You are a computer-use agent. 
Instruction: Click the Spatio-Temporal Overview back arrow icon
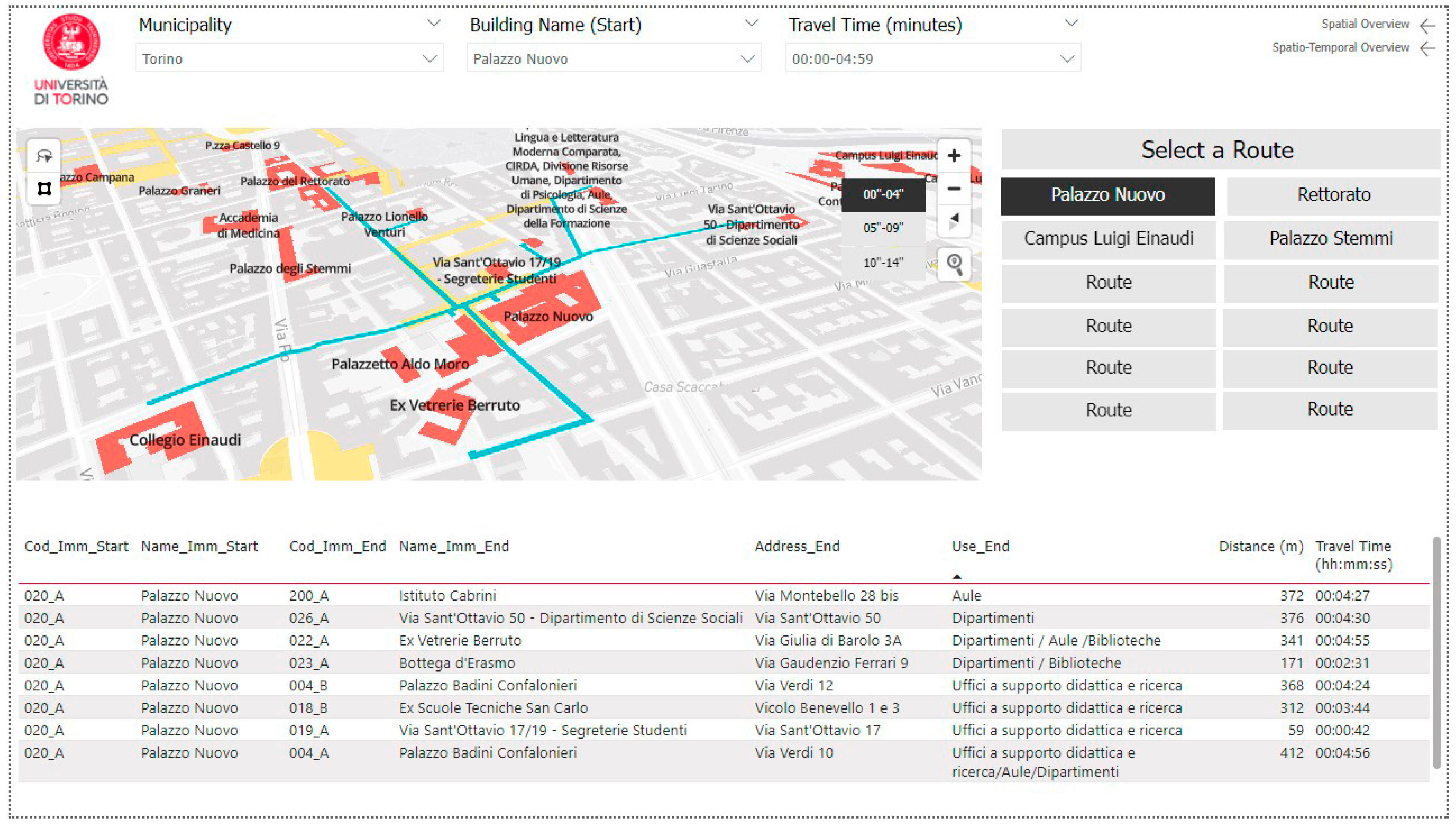tap(1427, 48)
